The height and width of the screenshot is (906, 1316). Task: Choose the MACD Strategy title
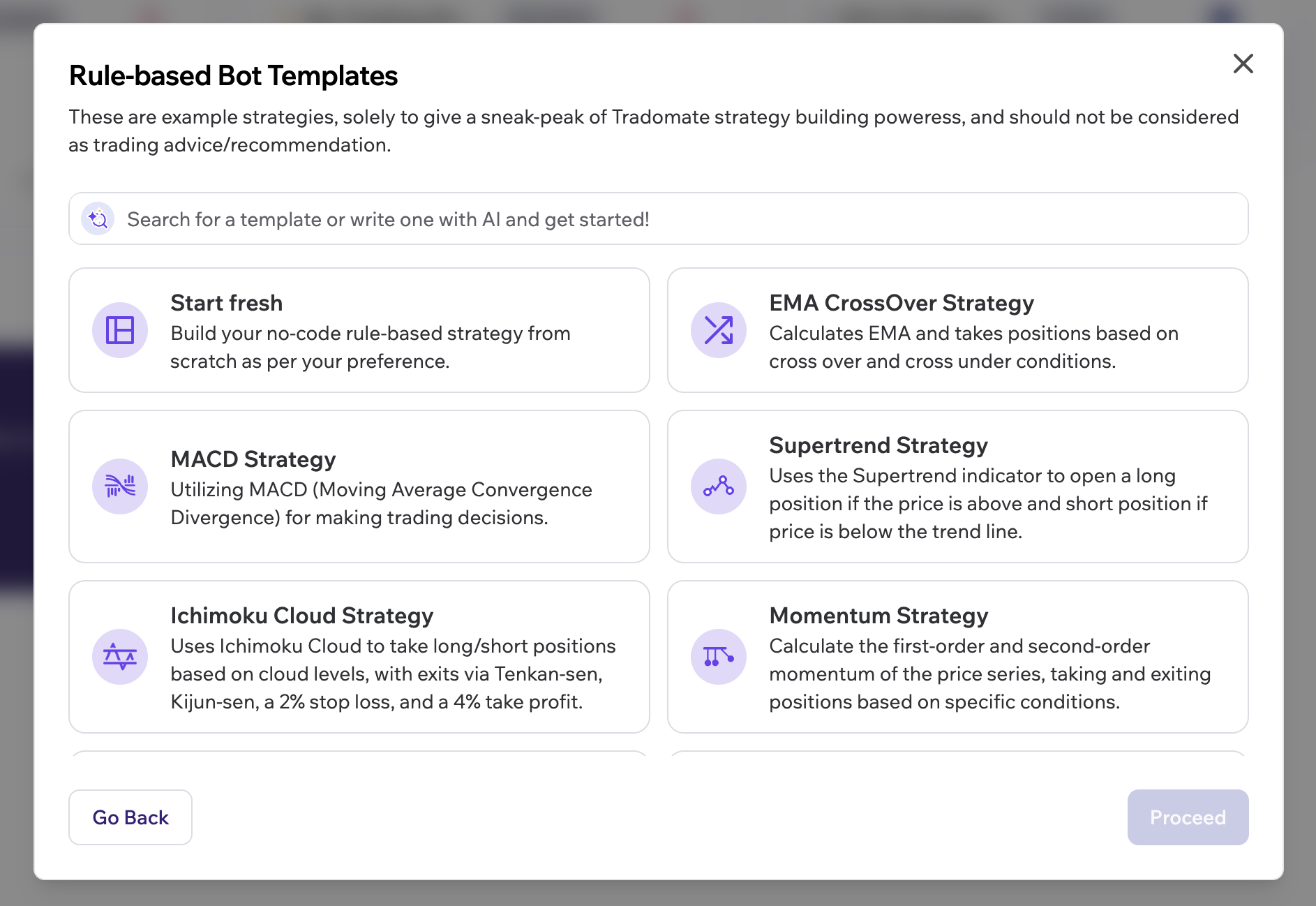253,459
